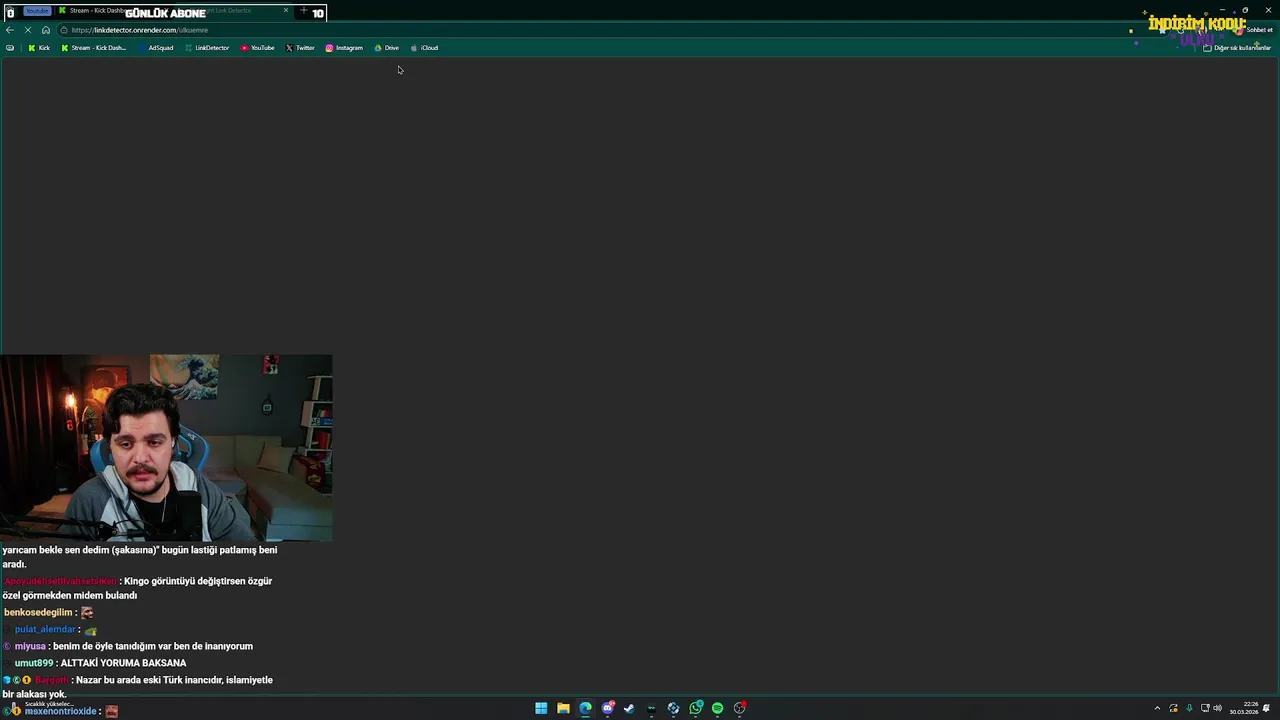The height and width of the screenshot is (720, 1280).
Task: Open the Stream - Kick Dash bookmark
Action: pos(94,48)
